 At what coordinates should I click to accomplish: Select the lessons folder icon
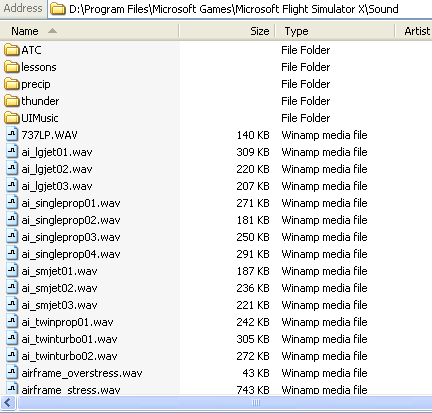[12, 67]
